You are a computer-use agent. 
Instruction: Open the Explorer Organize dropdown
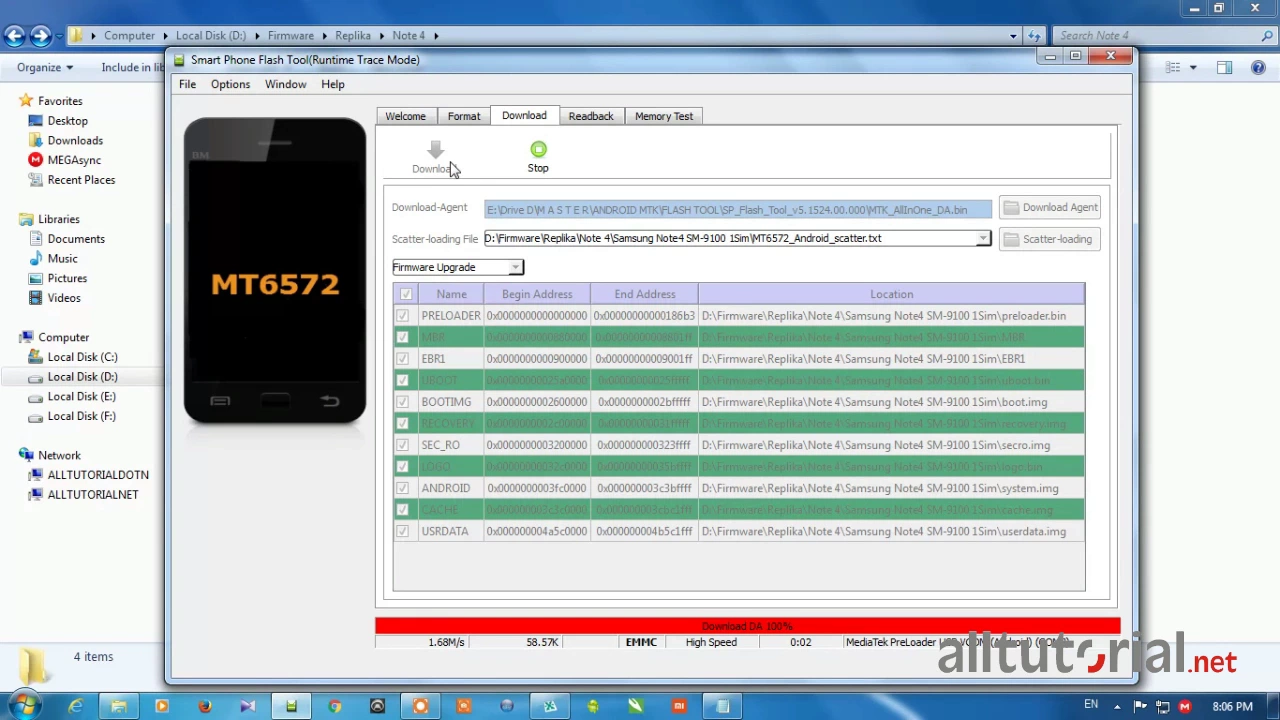coord(45,67)
